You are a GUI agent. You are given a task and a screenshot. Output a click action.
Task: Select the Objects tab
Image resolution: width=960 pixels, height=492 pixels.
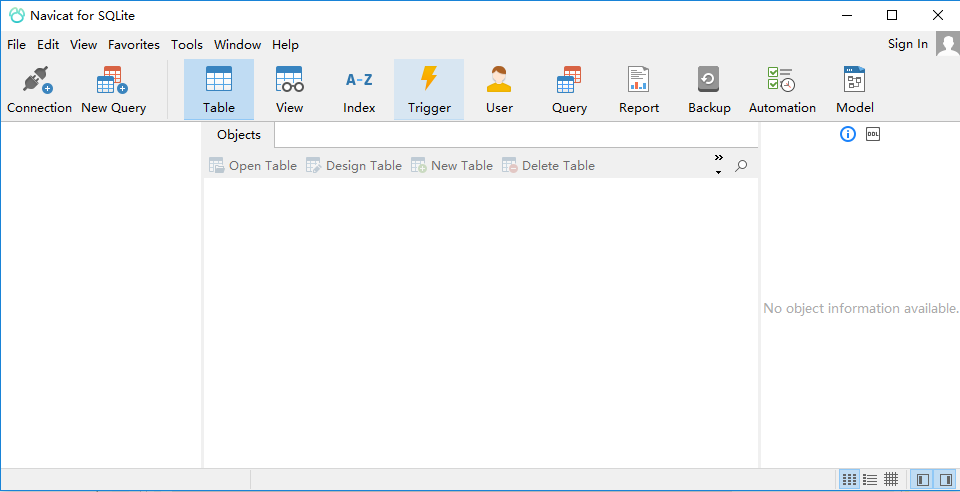[239, 135]
